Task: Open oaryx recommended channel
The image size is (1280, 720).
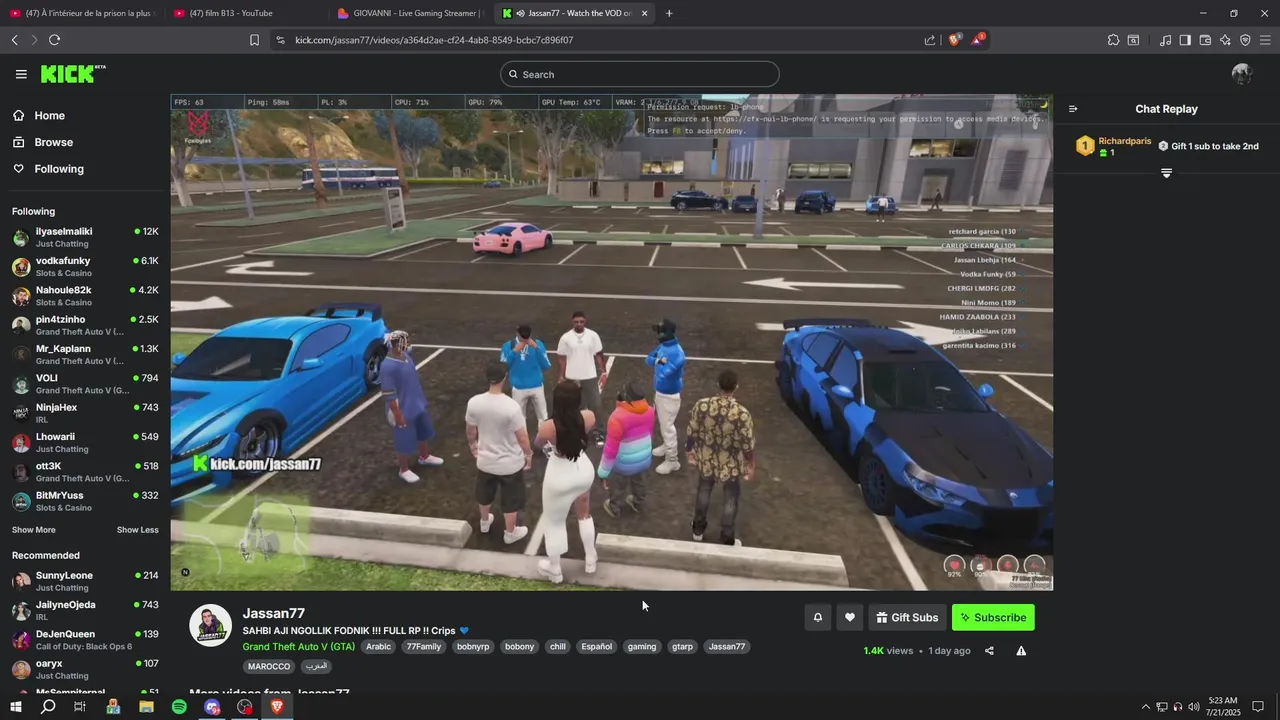Action: pyautogui.click(x=85, y=669)
